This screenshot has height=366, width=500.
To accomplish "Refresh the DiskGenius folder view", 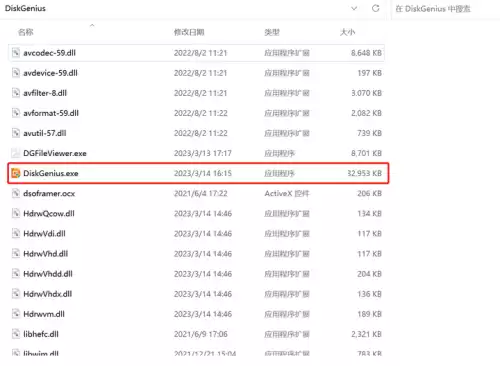I will (376, 8).
